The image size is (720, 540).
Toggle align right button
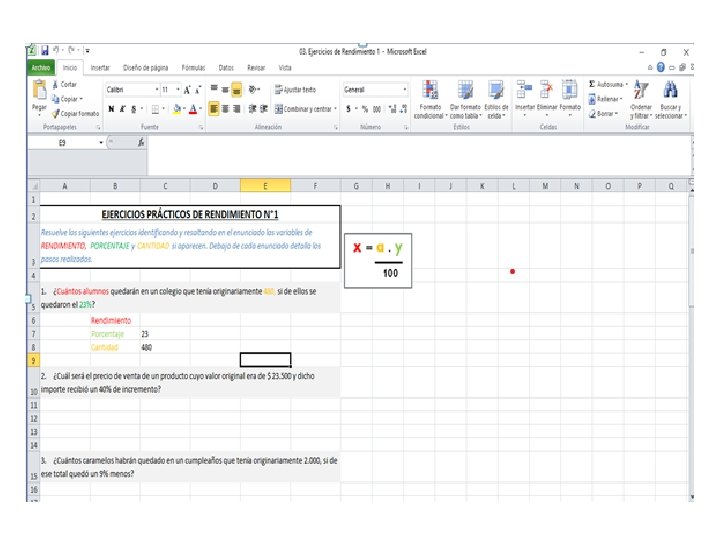[236, 109]
